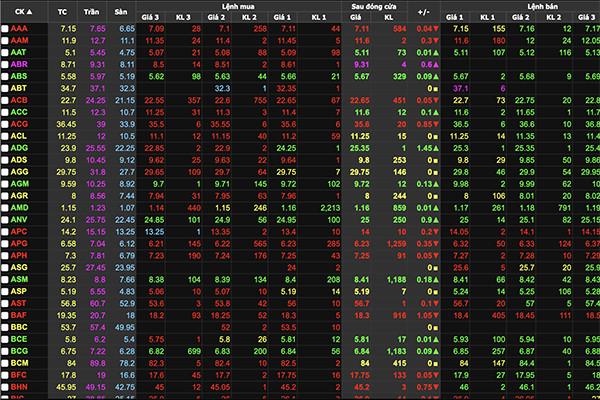Viewport: 600px width, 400px height.
Task: Open the APG stock symbol
Action: tap(19, 244)
